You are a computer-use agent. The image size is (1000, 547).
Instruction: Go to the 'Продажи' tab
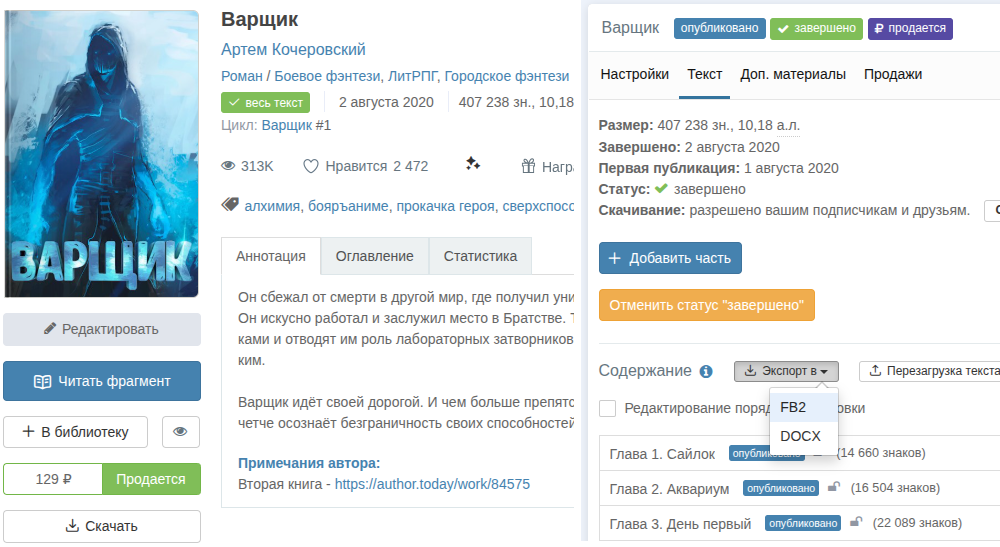pos(892,74)
